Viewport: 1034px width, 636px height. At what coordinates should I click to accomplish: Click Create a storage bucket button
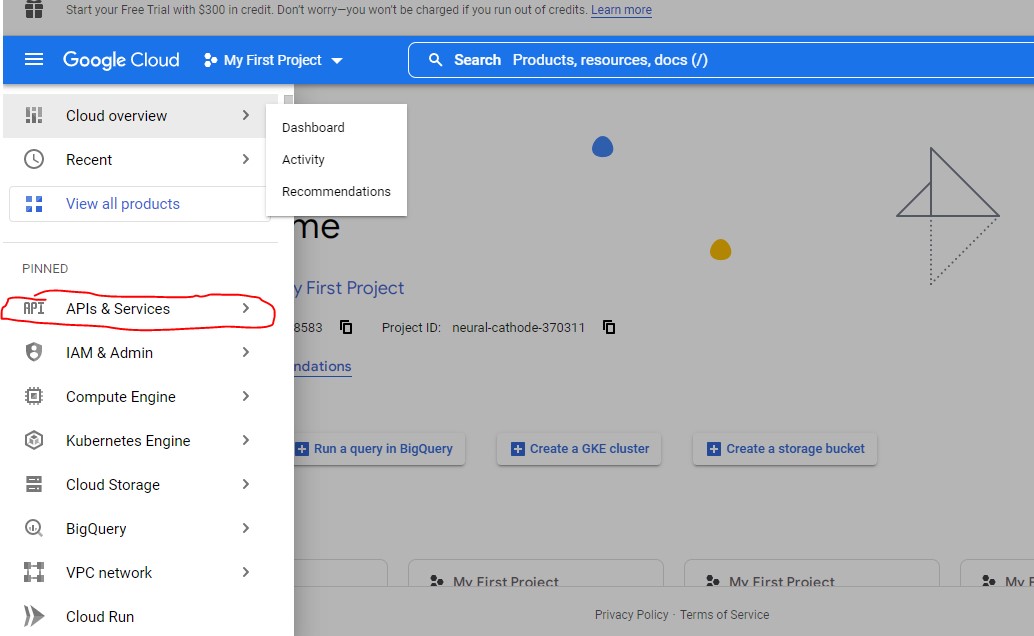pyautogui.click(x=785, y=449)
